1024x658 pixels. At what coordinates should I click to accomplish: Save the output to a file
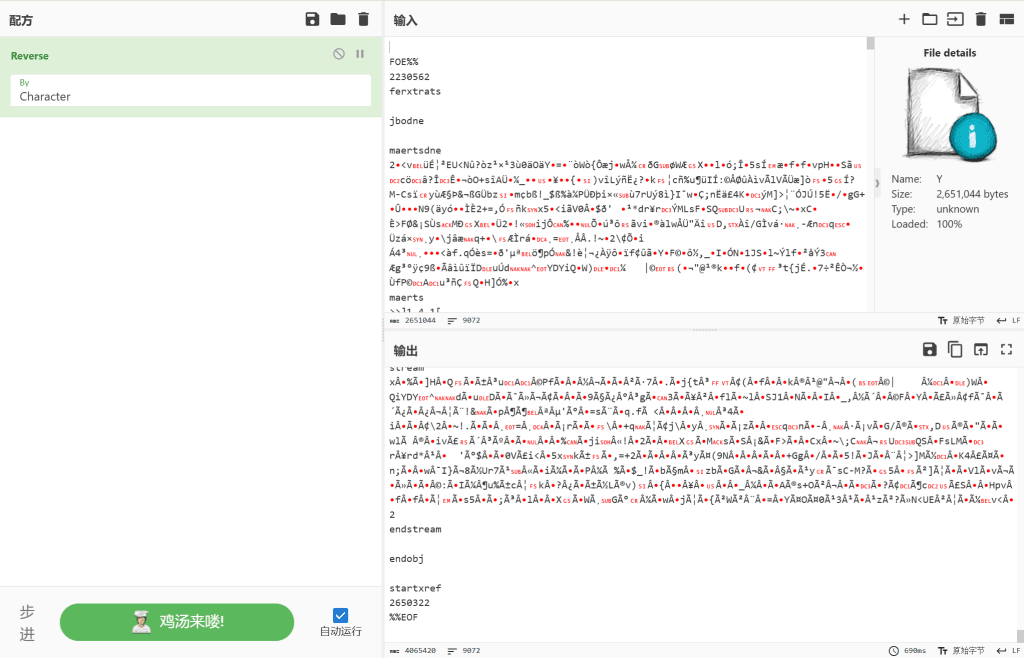[929, 349]
